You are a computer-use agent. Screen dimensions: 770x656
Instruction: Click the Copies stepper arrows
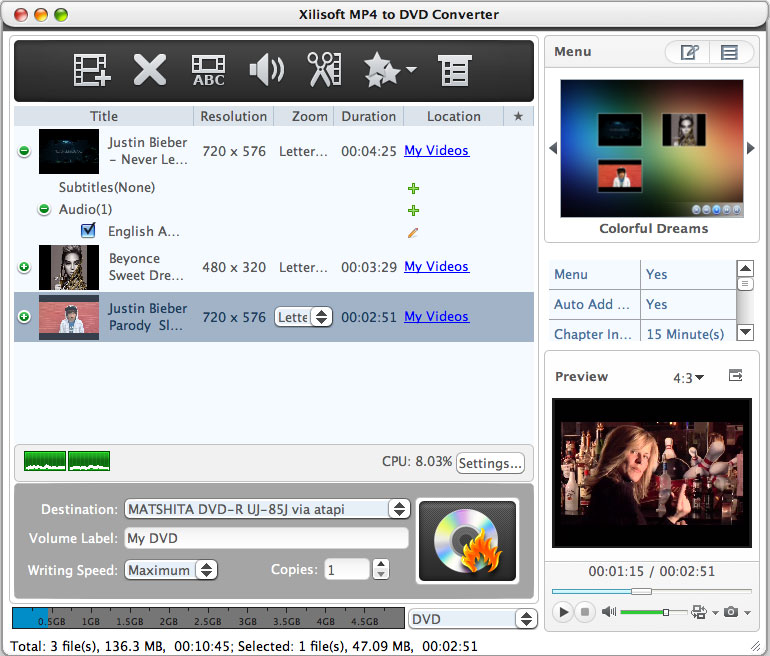381,569
